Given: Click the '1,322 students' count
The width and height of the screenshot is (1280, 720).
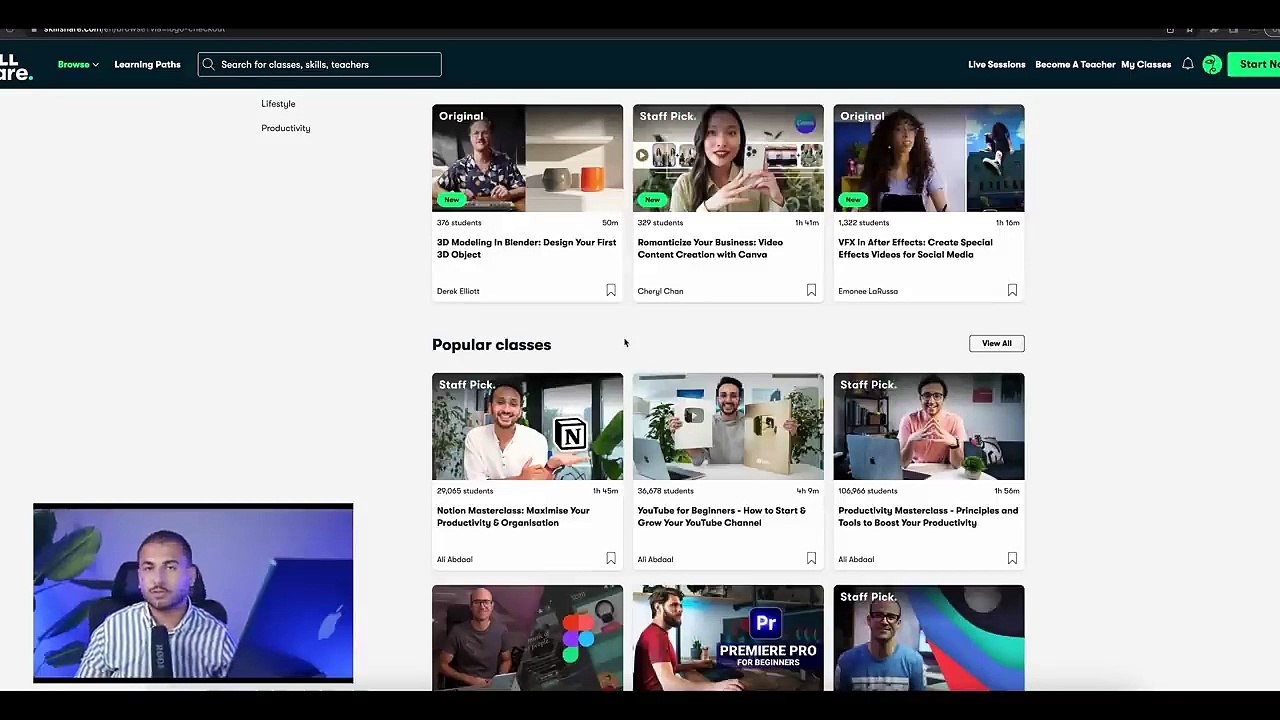Looking at the screenshot, I should (x=864, y=223).
